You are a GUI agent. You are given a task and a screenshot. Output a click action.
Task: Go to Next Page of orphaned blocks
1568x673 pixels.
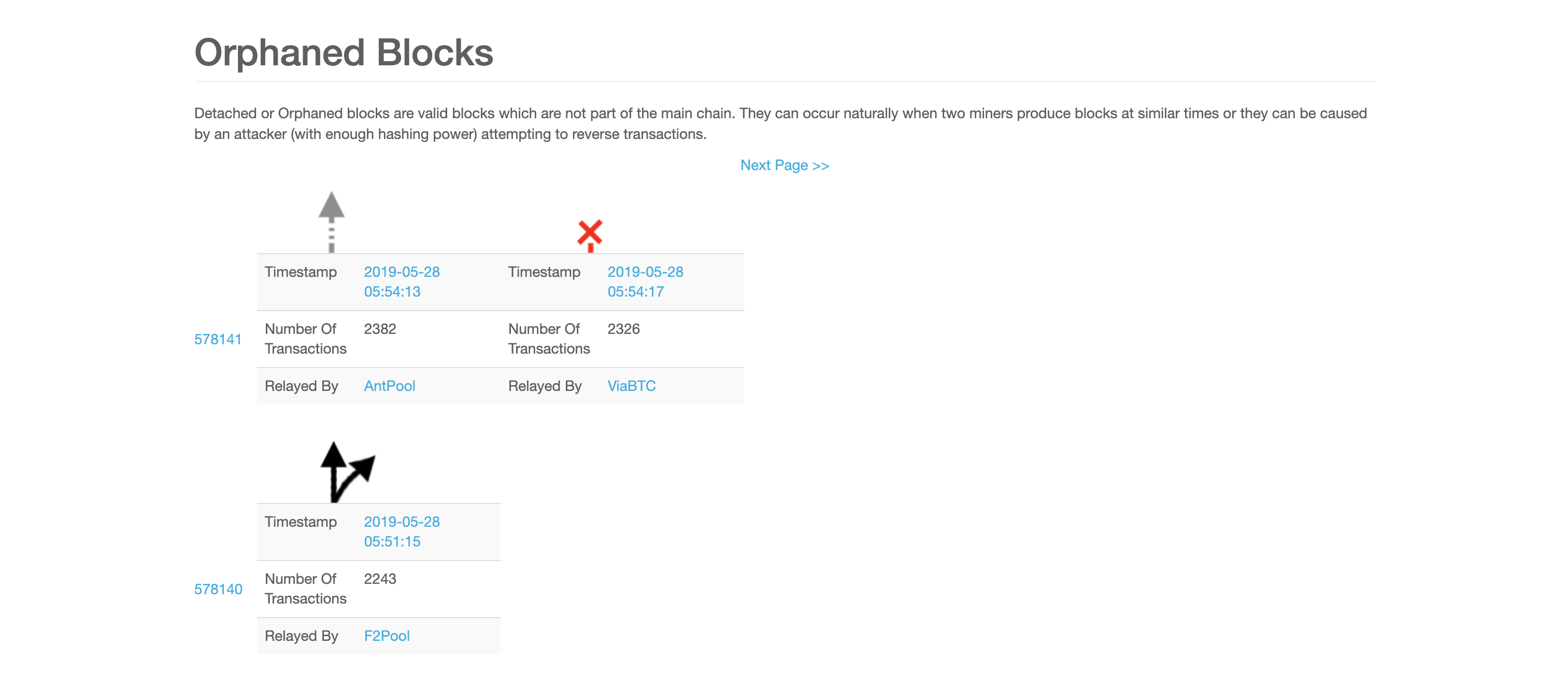click(784, 166)
